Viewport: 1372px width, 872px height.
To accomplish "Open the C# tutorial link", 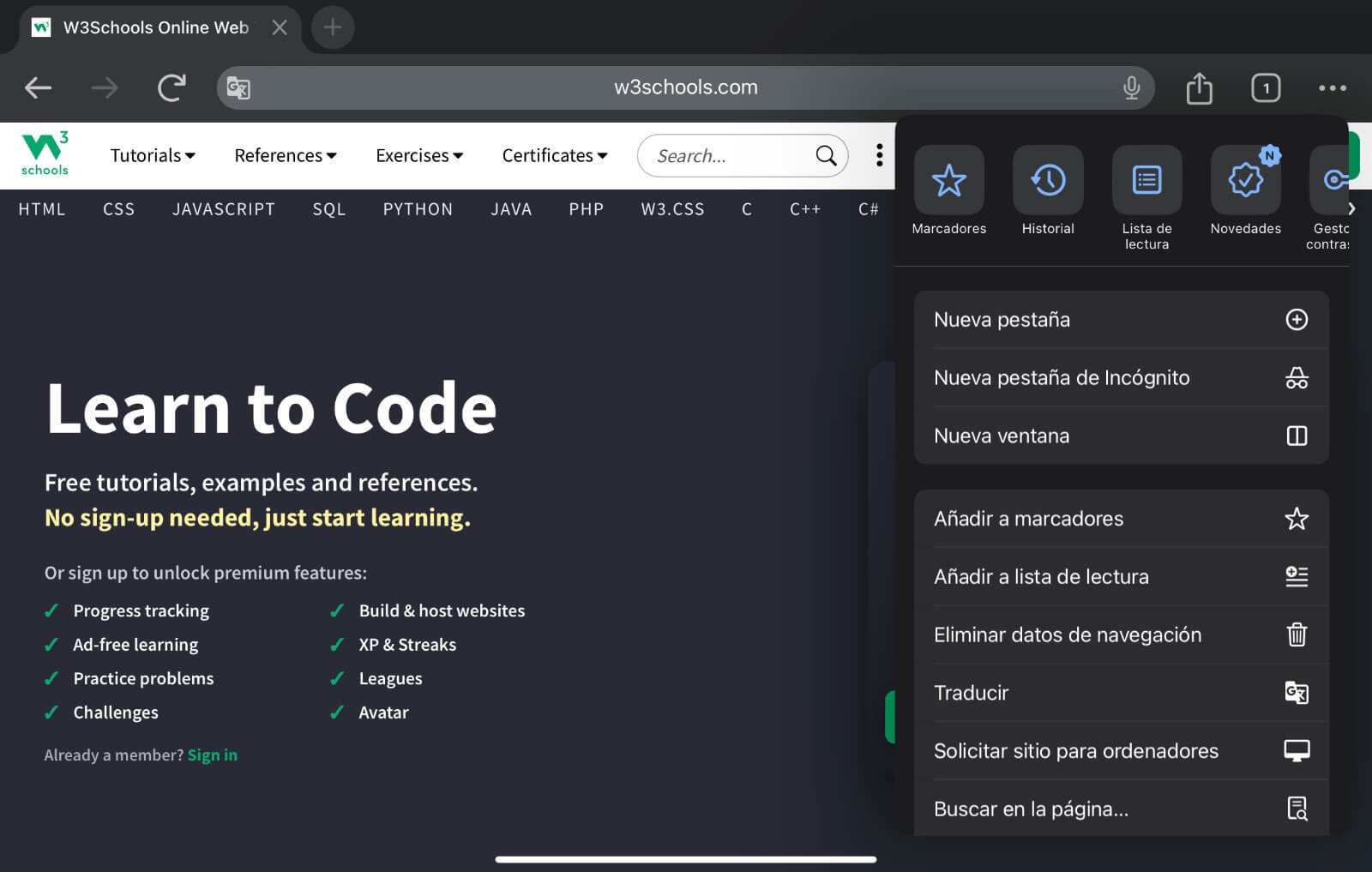I will pyautogui.click(x=868, y=209).
